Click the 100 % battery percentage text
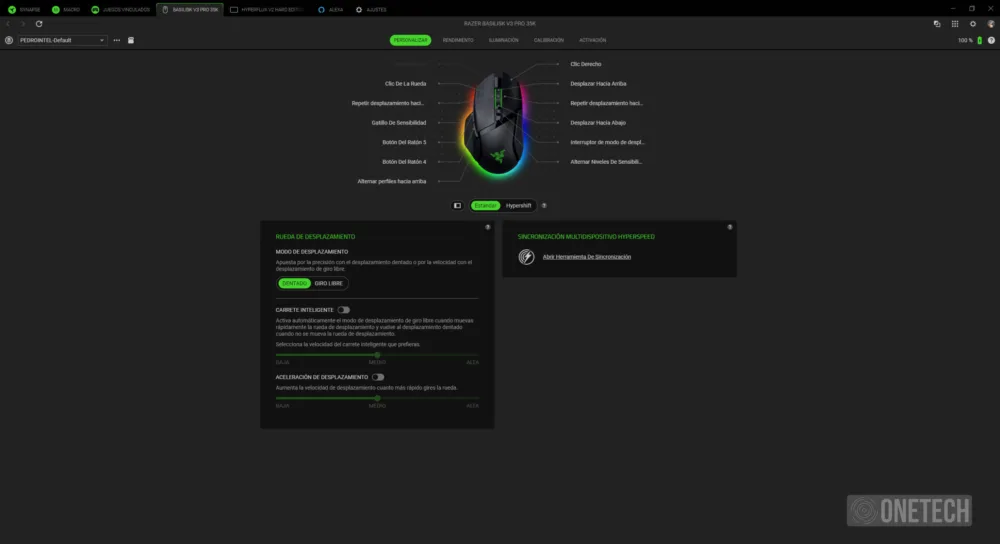The height and width of the screenshot is (544, 1000). coord(965,40)
